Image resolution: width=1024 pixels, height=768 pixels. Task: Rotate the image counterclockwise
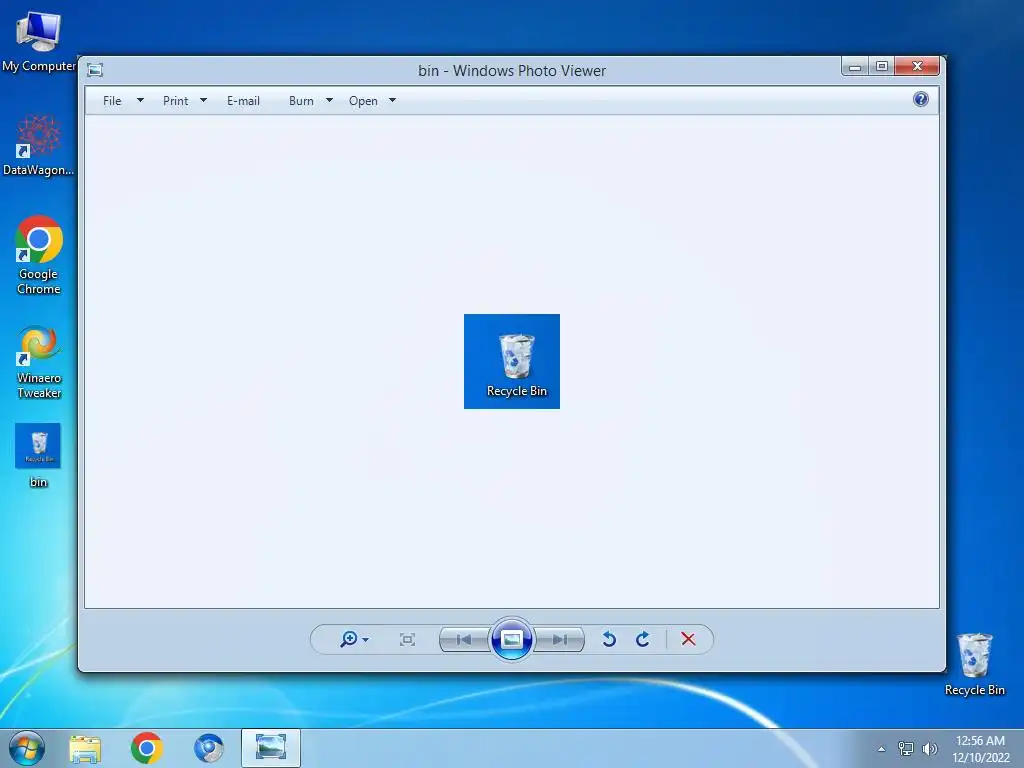tap(609, 639)
